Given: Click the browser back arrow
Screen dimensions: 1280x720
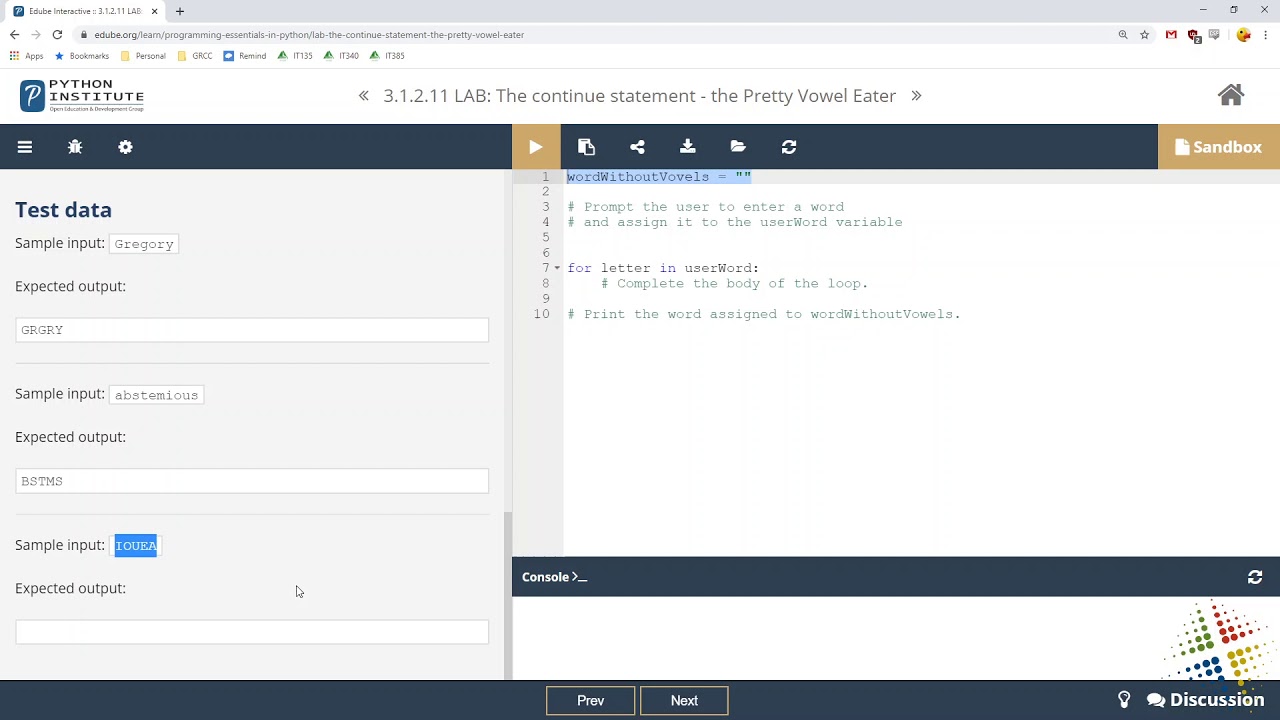Looking at the screenshot, I should coord(14,34).
